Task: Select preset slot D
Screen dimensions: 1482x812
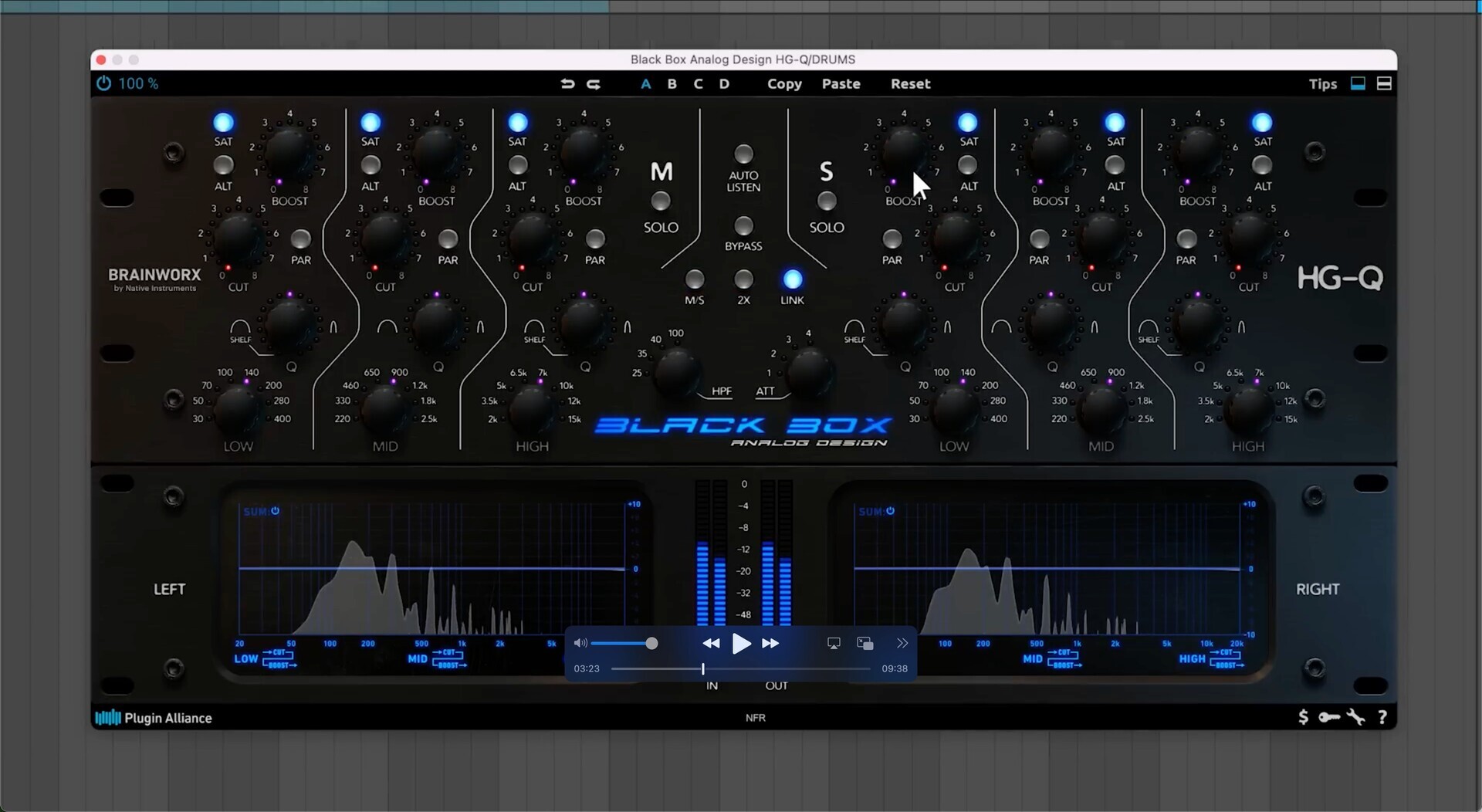Action: pos(724,83)
